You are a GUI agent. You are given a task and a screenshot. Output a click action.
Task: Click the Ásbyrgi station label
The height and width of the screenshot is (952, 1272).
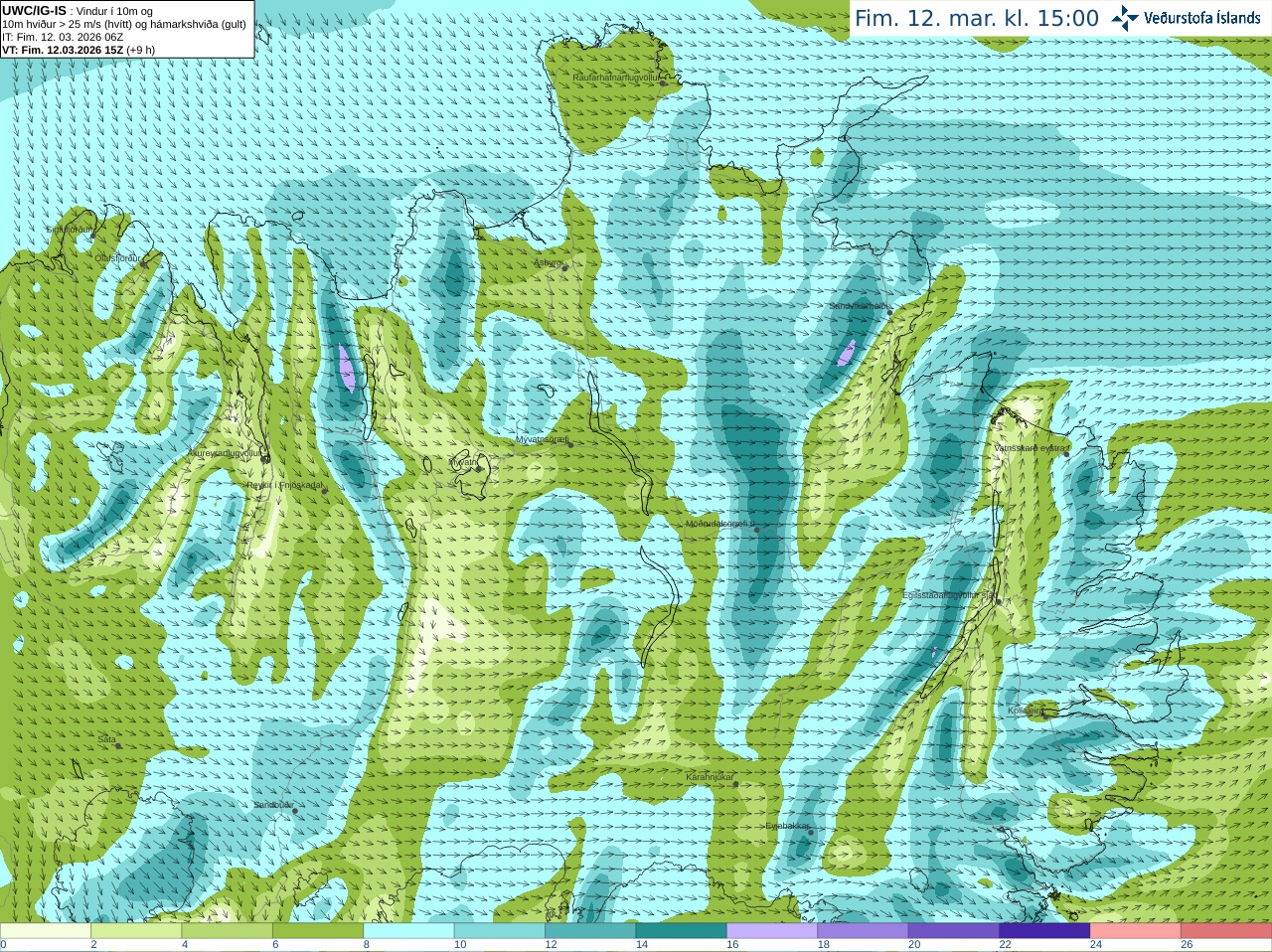tap(549, 262)
